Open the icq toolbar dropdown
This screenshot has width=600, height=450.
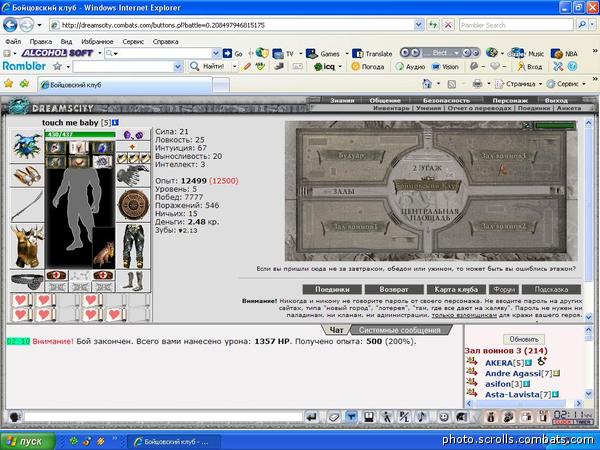pos(340,67)
